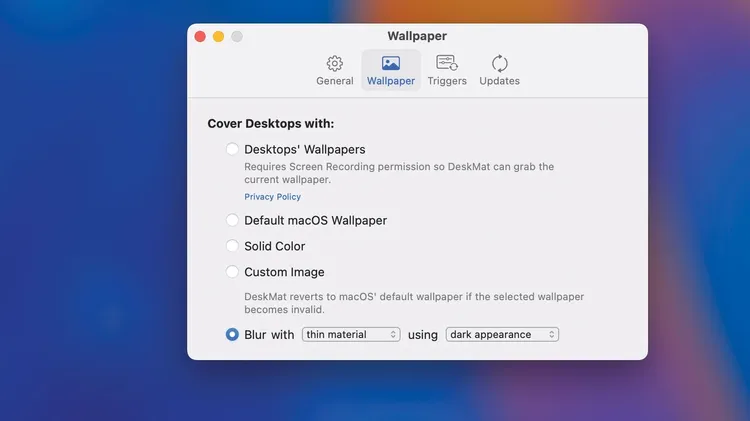Click the Screen Recording permission description text
This screenshot has width=750, height=421.
pyautogui.click(x=399, y=173)
